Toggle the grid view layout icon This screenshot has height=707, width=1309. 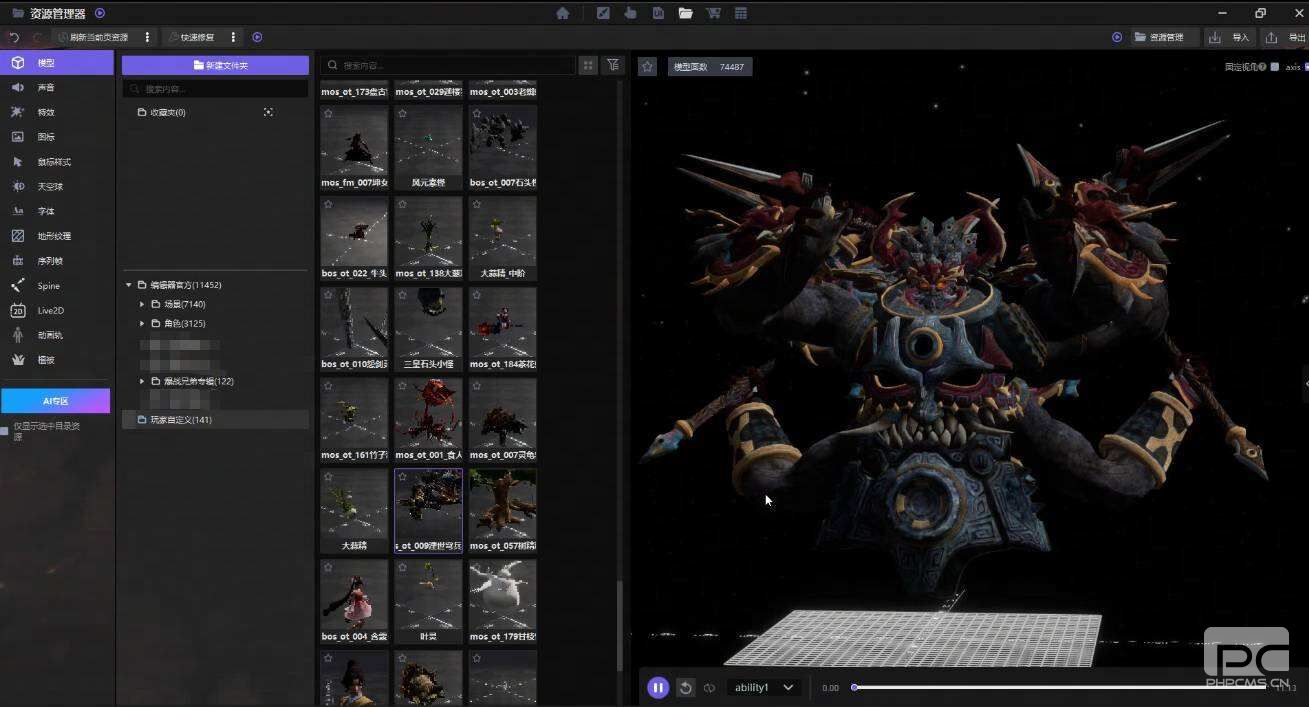tap(588, 65)
